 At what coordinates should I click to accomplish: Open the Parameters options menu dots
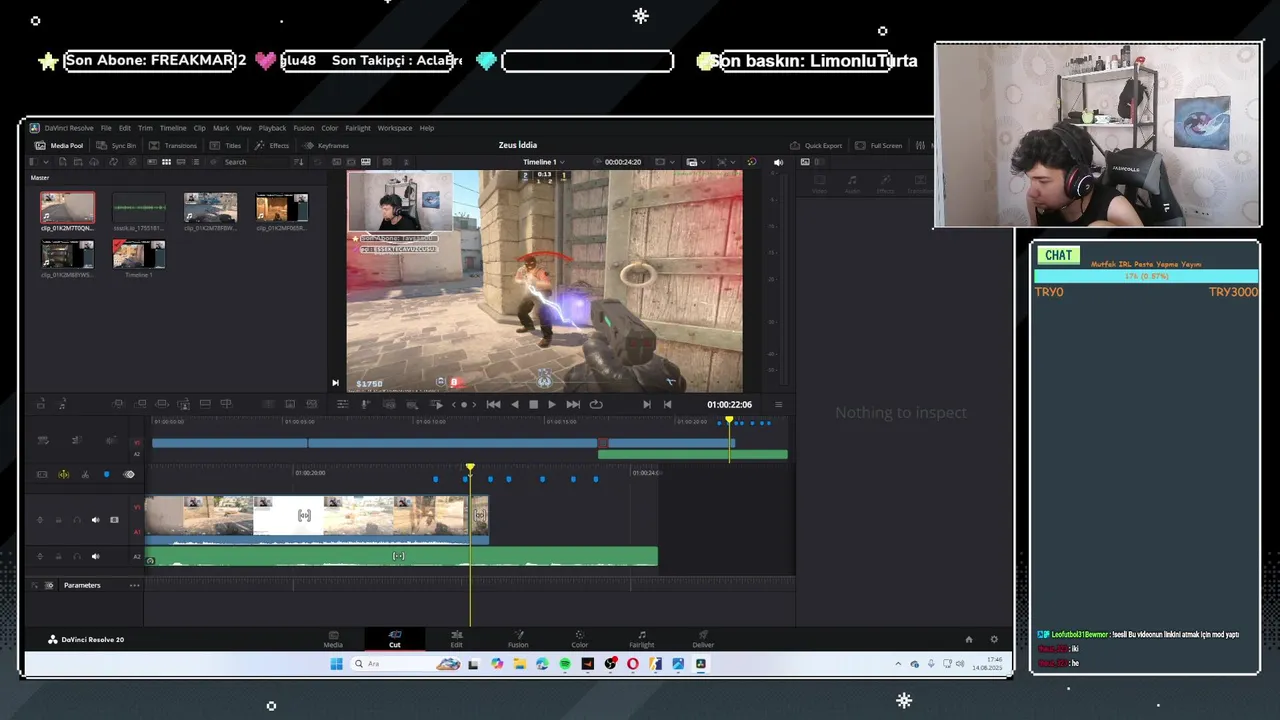[x=134, y=585]
